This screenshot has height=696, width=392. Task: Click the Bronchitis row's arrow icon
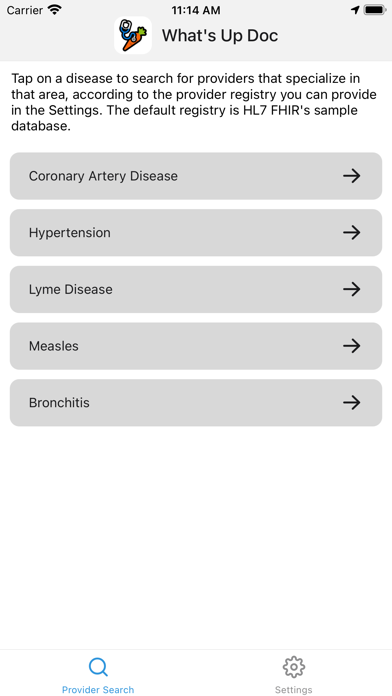click(x=352, y=403)
